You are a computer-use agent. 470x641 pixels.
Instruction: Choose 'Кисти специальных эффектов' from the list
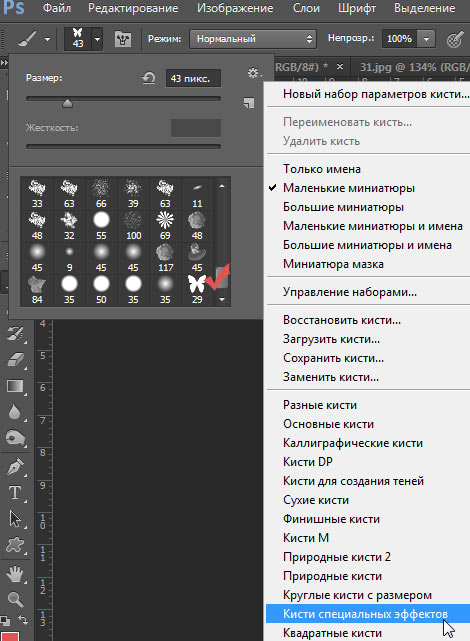click(365, 614)
